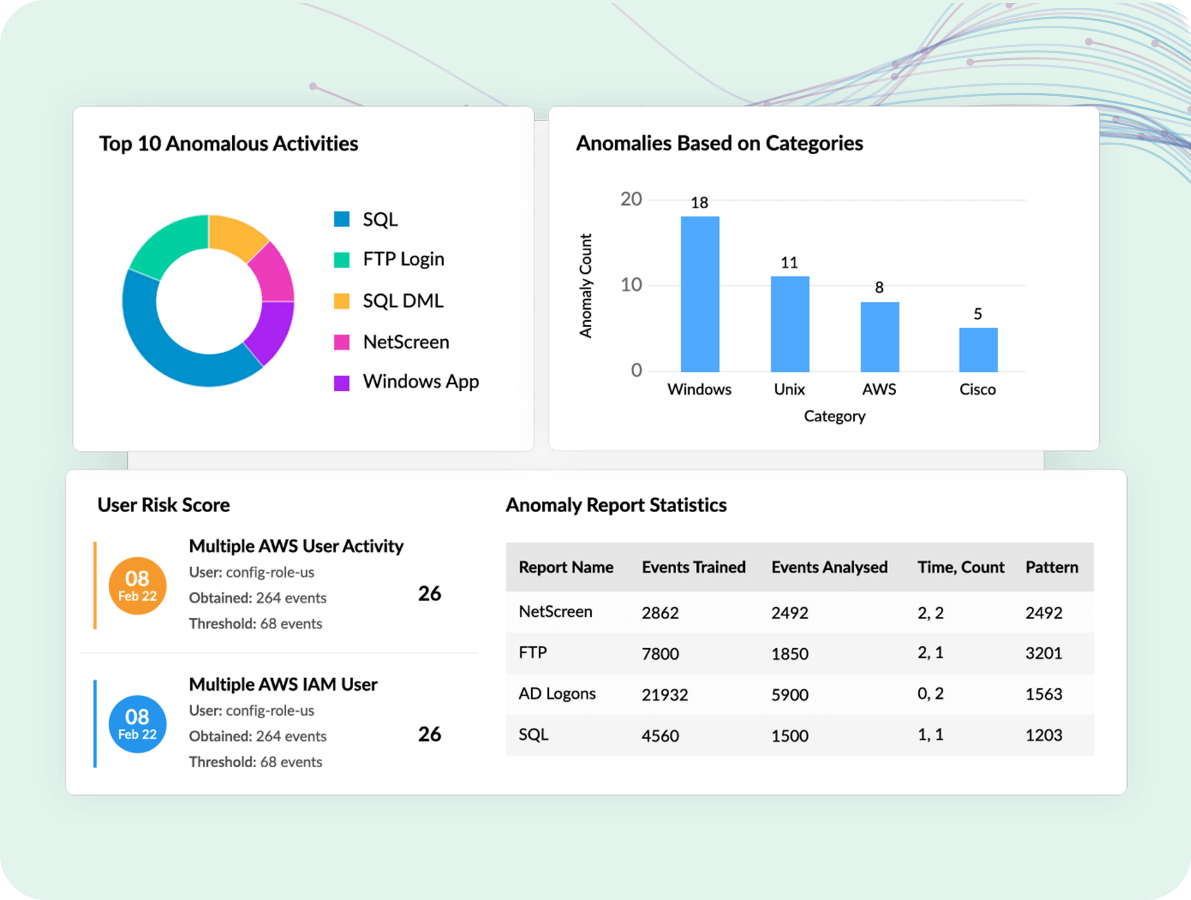The height and width of the screenshot is (900, 1191).
Task: Select the FTP Login legend marker
Action: click(341, 259)
